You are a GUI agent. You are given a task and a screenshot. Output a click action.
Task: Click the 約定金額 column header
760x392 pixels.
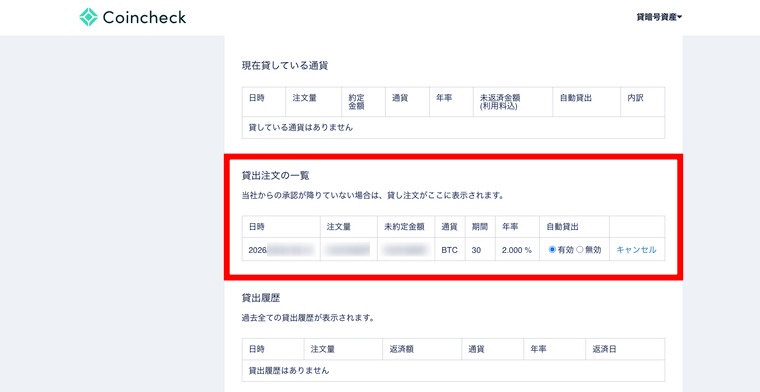(x=364, y=102)
